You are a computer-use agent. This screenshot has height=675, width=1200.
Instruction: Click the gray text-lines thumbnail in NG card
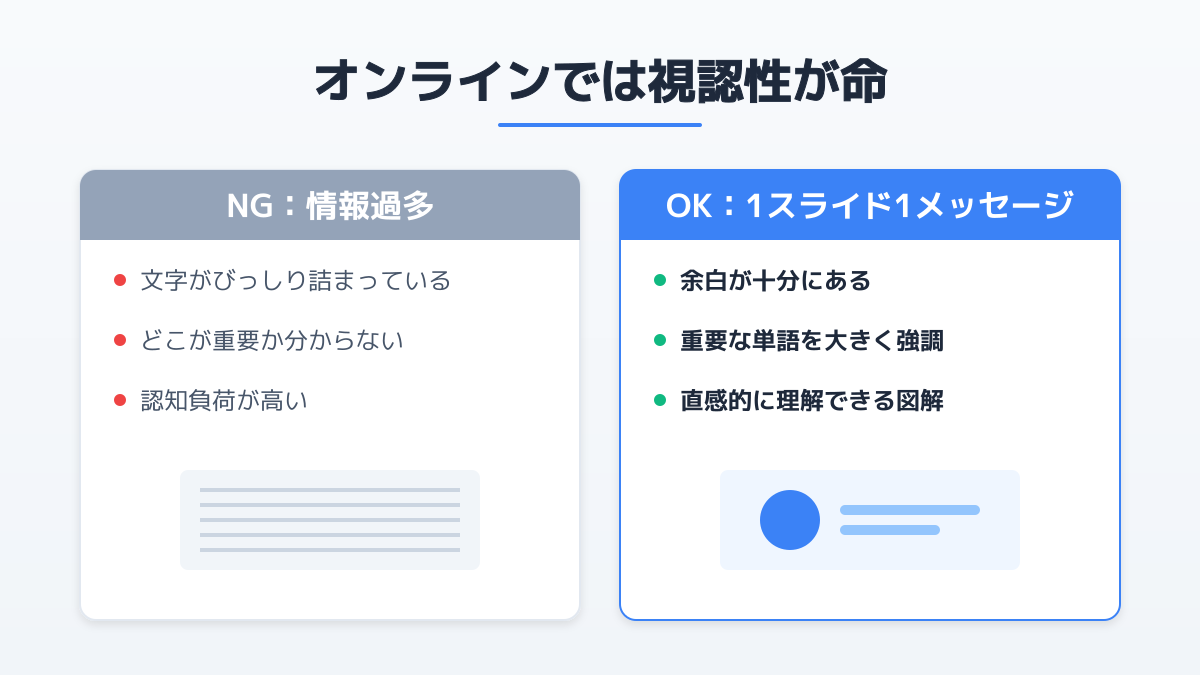(x=330, y=520)
